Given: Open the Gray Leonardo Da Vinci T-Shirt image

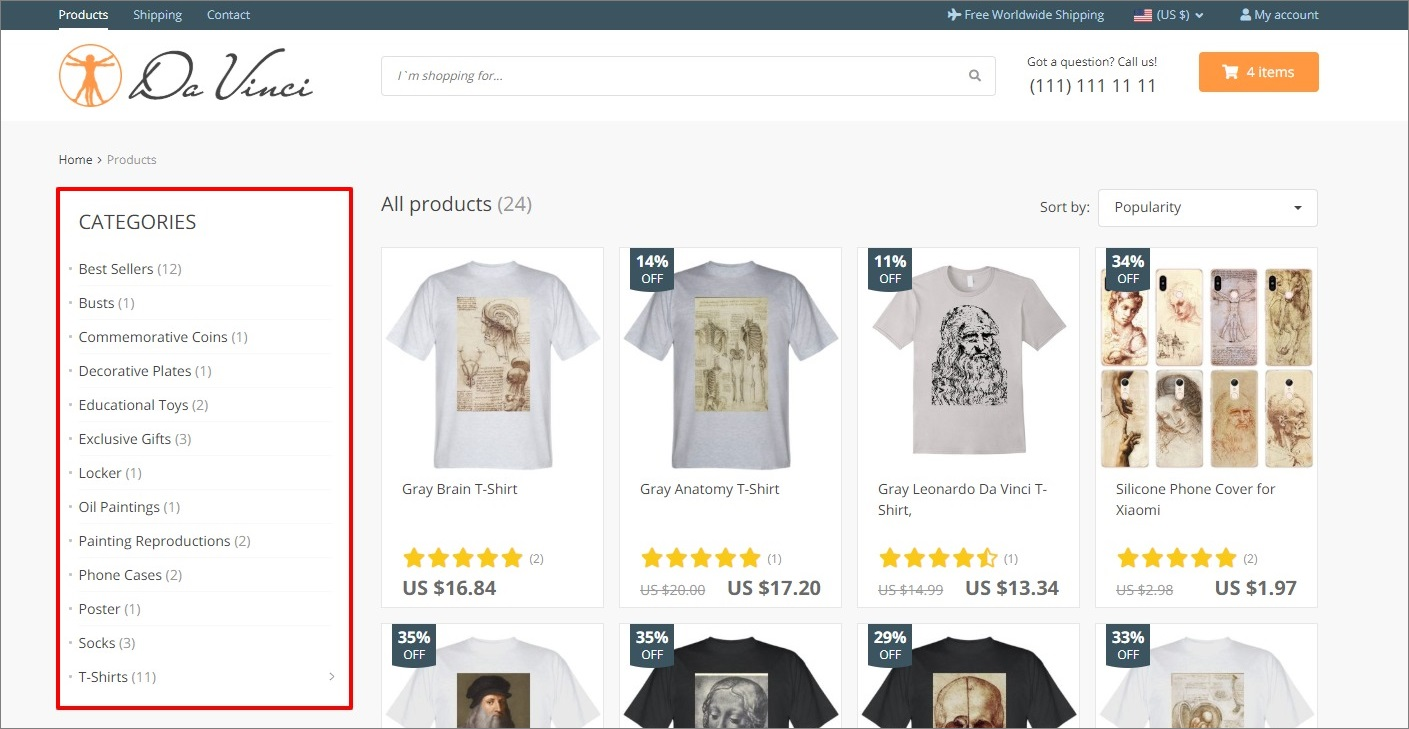Looking at the screenshot, I should (x=968, y=358).
